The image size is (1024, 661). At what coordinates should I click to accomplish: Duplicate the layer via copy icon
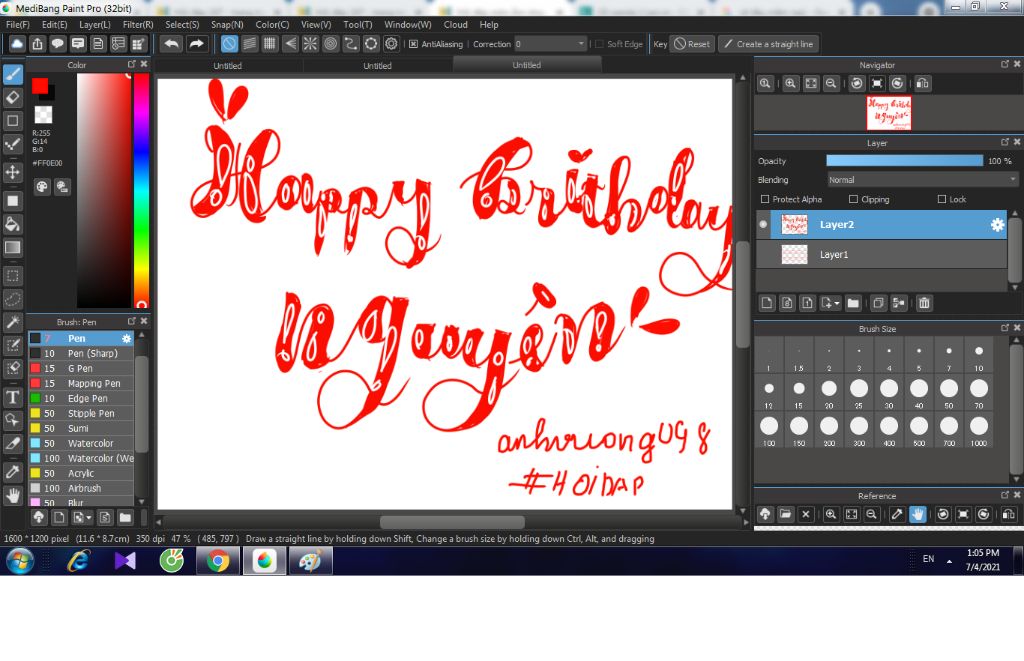878,303
